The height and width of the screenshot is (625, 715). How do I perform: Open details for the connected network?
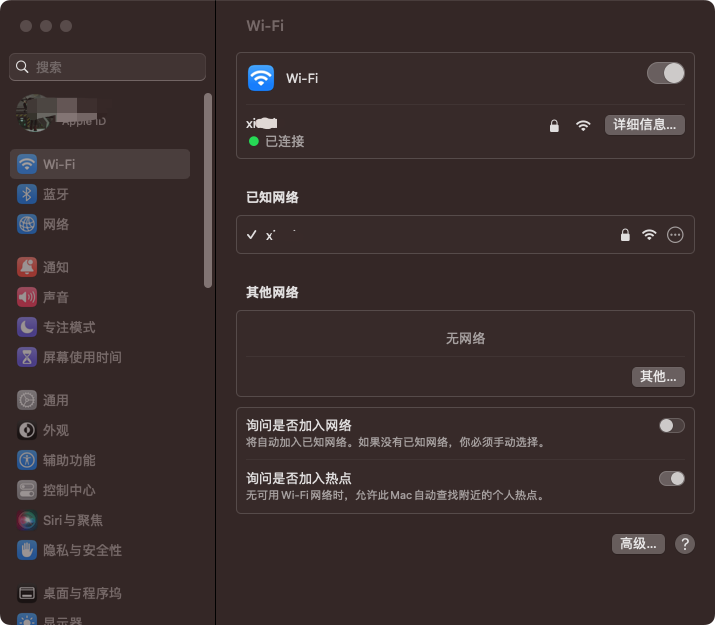(645, 125)
